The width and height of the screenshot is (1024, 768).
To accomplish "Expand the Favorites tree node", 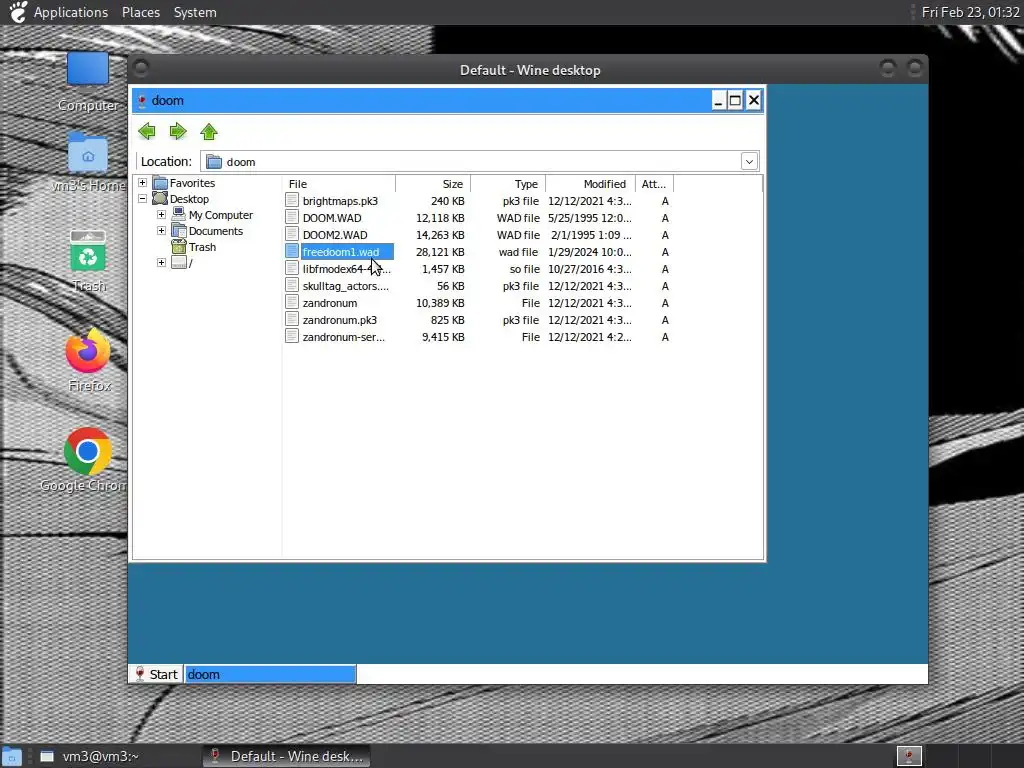I will pos(142,183).
